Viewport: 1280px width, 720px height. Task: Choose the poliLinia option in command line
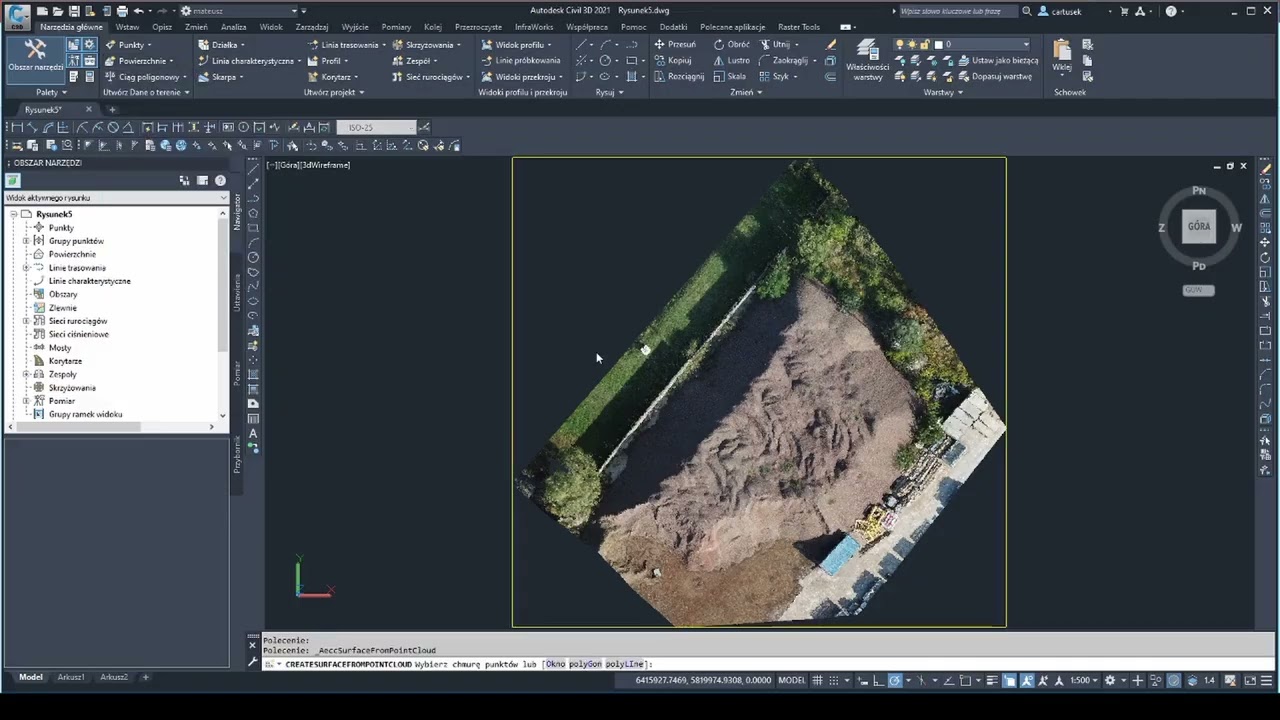tap(625, 664)
